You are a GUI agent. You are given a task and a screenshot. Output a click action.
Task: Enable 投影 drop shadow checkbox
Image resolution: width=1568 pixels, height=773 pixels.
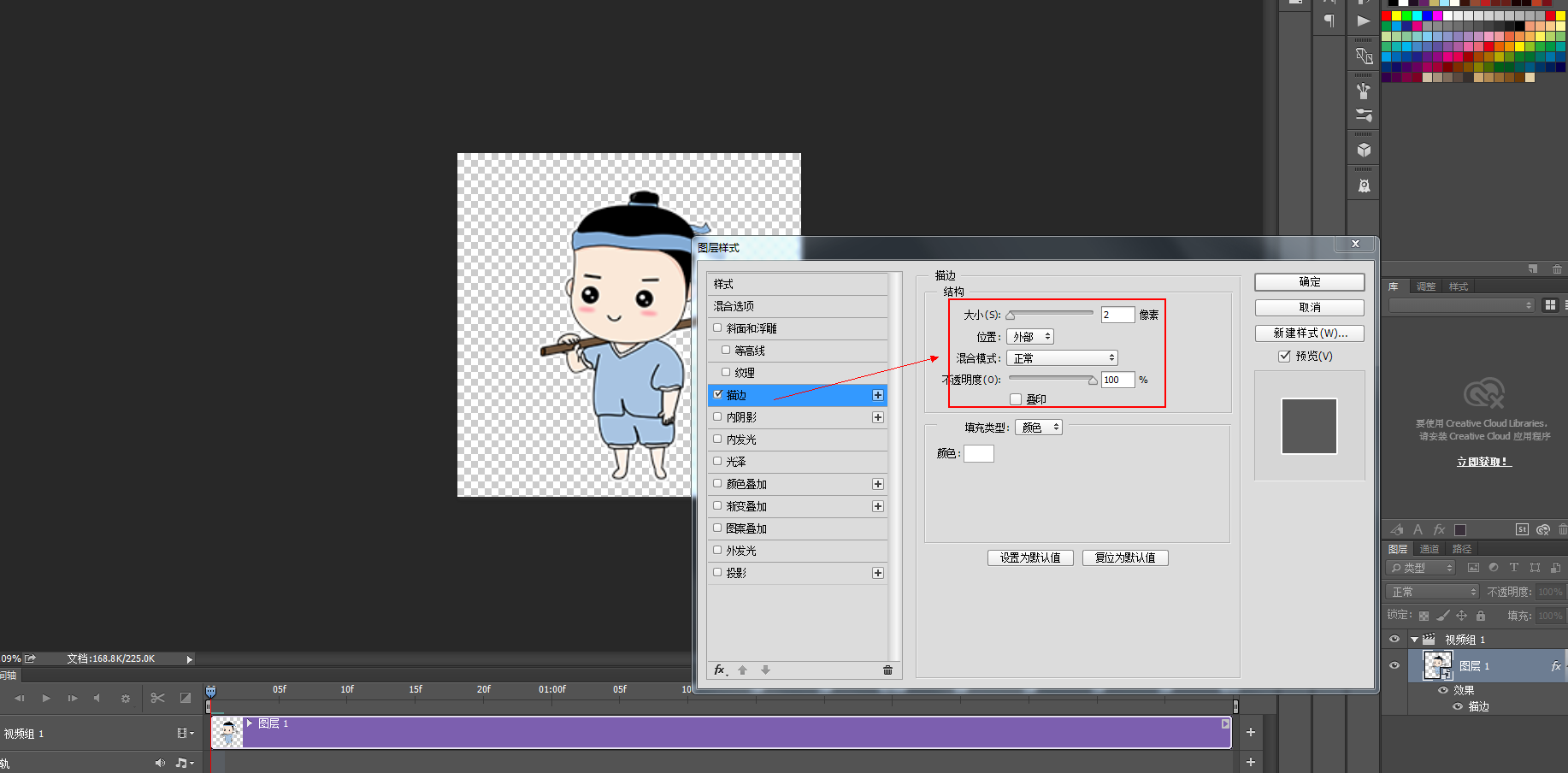[717, 572]
